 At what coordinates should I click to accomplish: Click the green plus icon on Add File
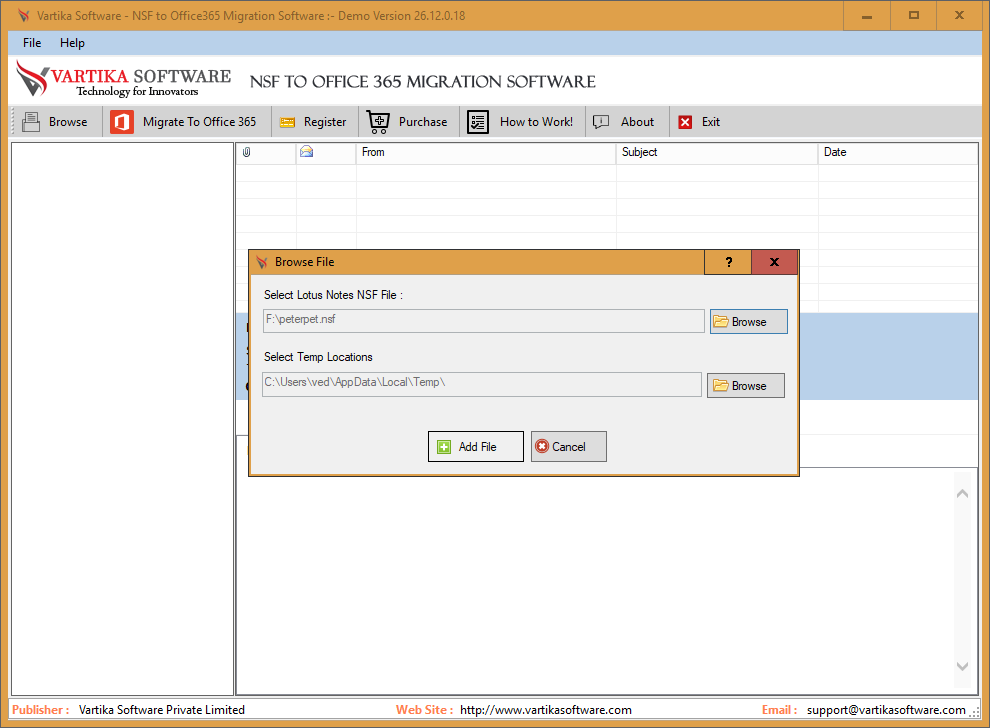click(x=444, y=447)
